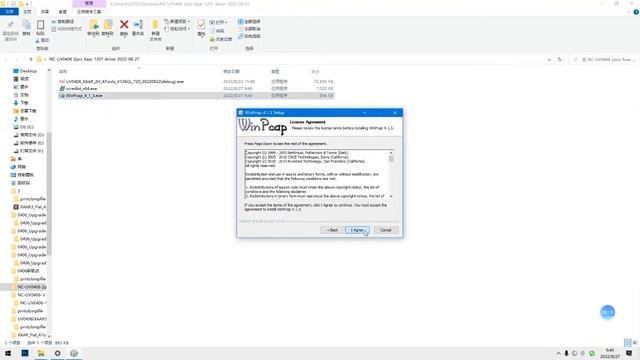Click Invert selection in the ribbon

click(x=249, y=36)
